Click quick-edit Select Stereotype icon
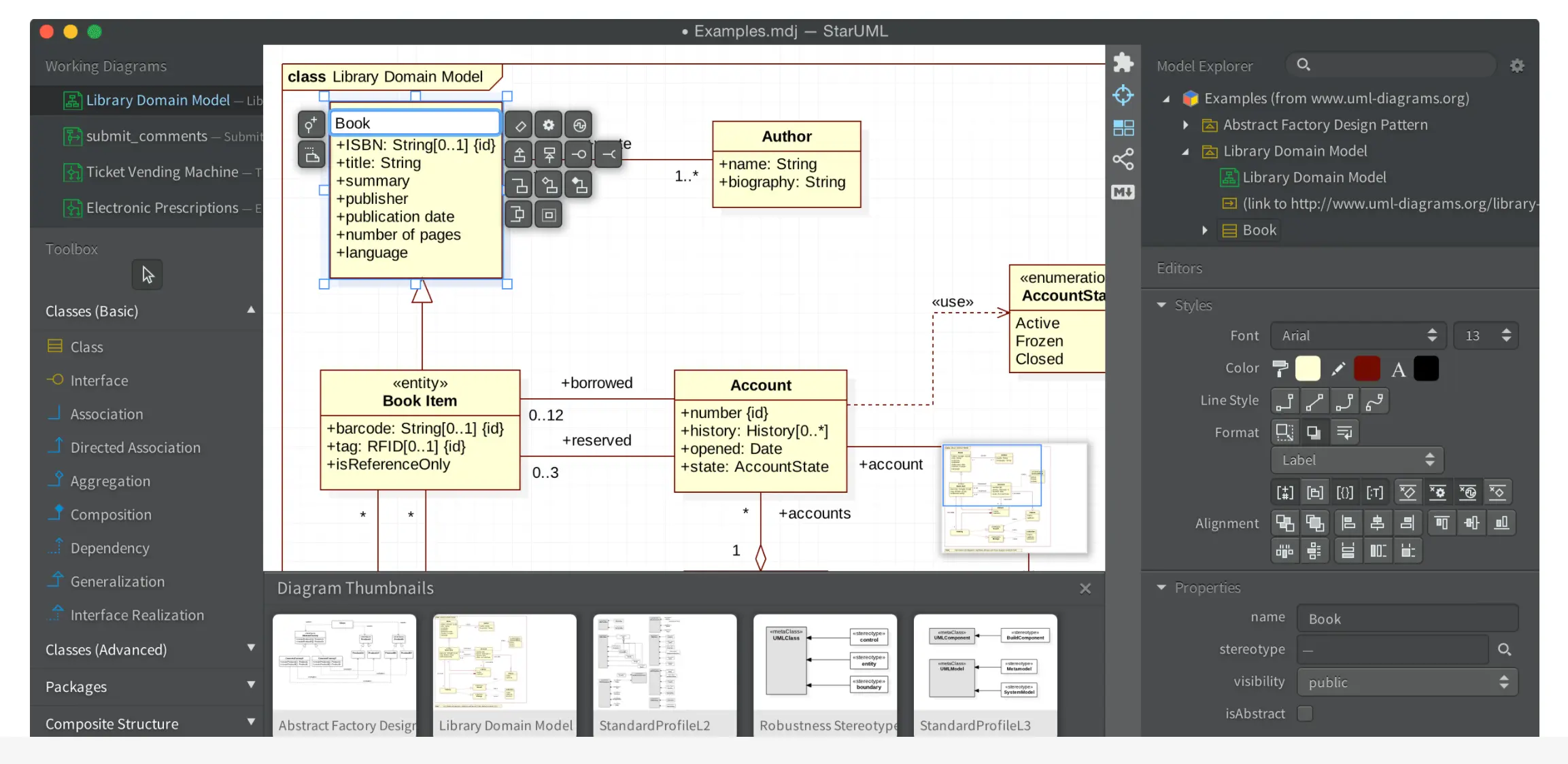This screenshot has height=764, width=1568. 311,124
